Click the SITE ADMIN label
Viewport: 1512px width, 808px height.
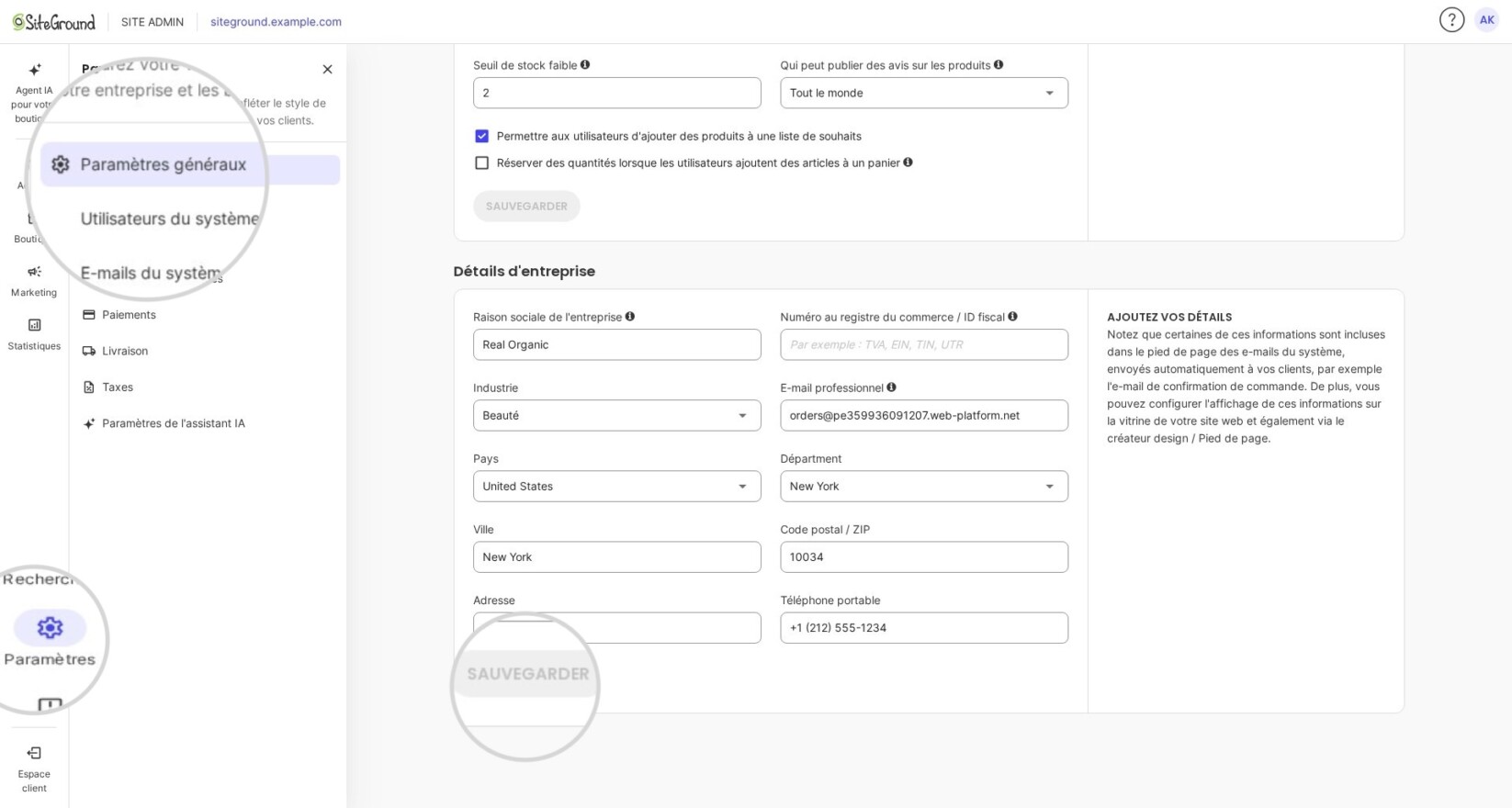point(152,22)
